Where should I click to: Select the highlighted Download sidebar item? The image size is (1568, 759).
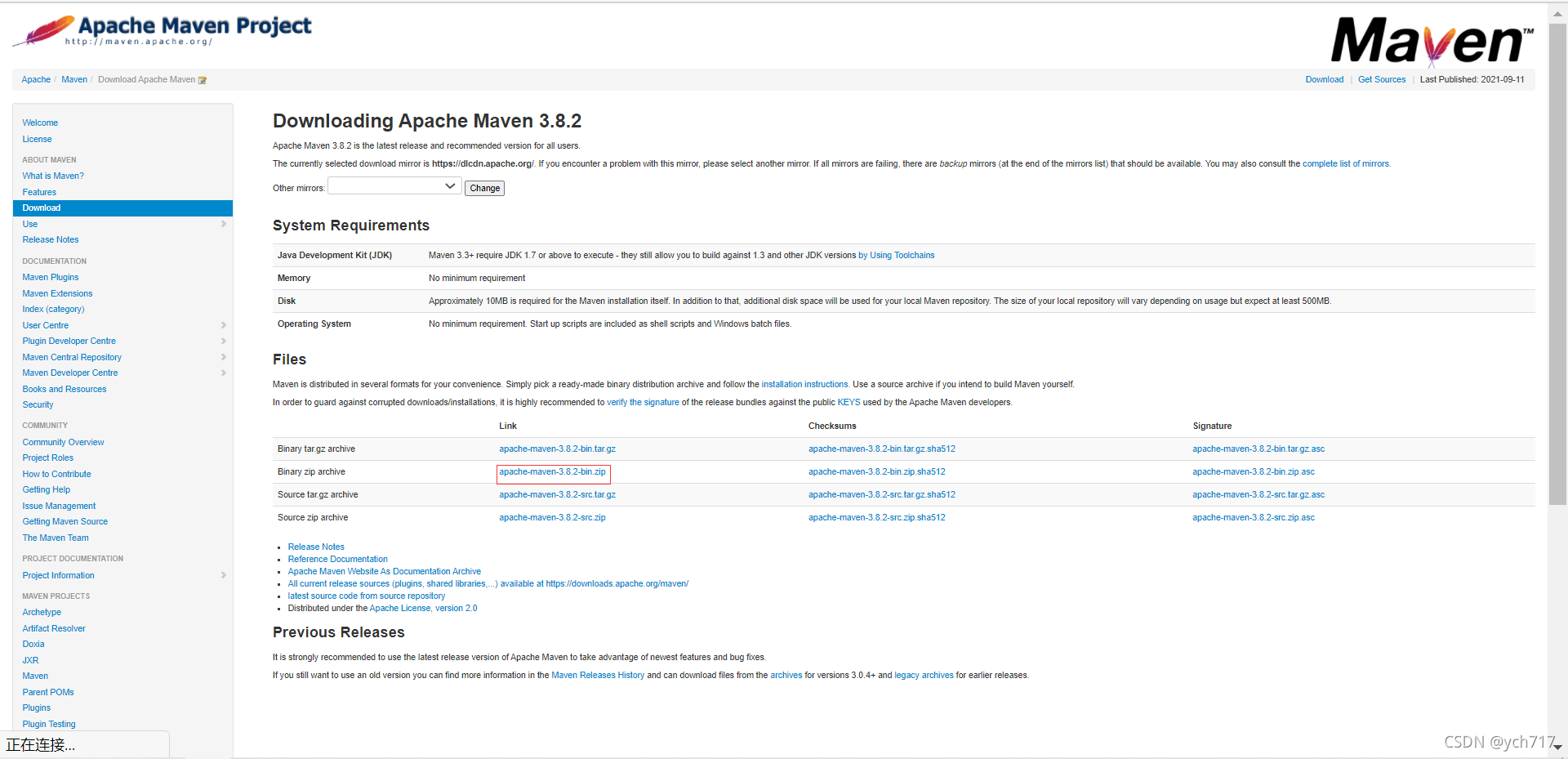(x=122, y=208)
